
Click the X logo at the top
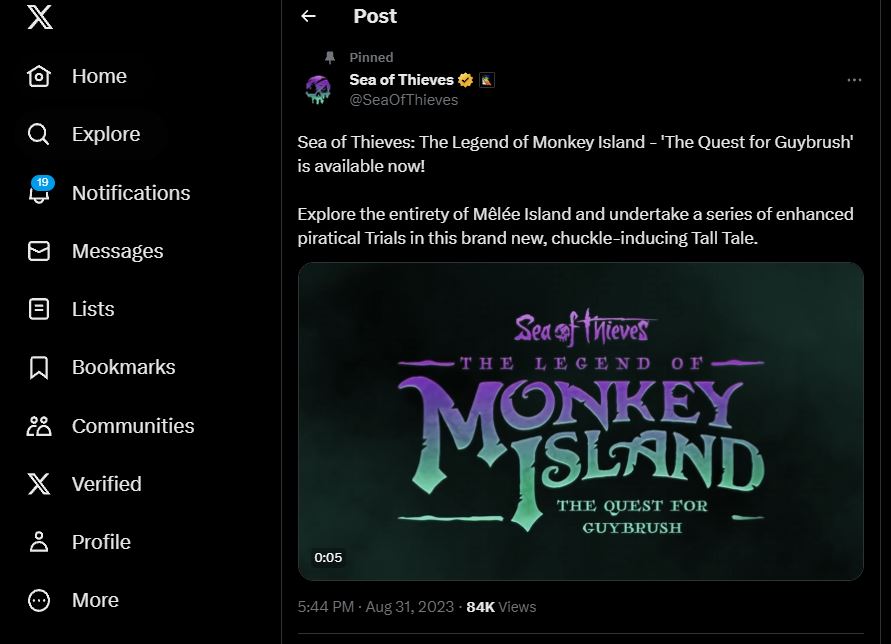tap(38, 17)
